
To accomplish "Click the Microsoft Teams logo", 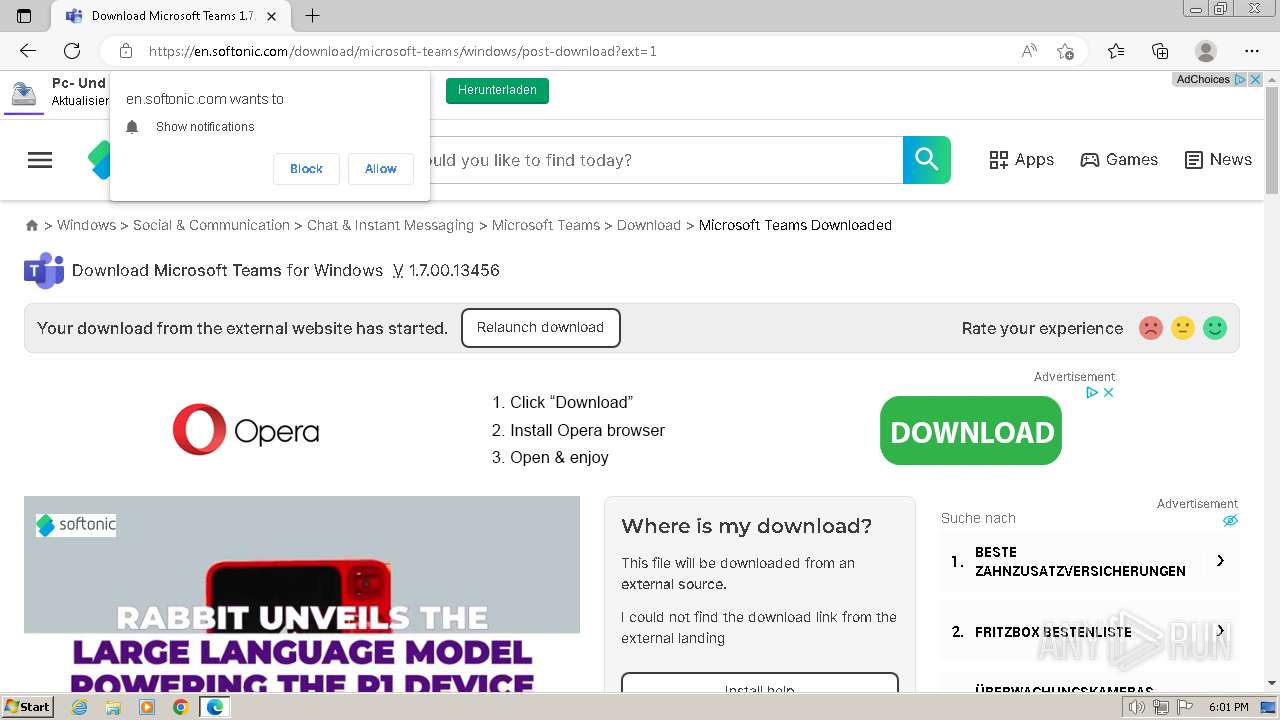I will pos(44,270).
